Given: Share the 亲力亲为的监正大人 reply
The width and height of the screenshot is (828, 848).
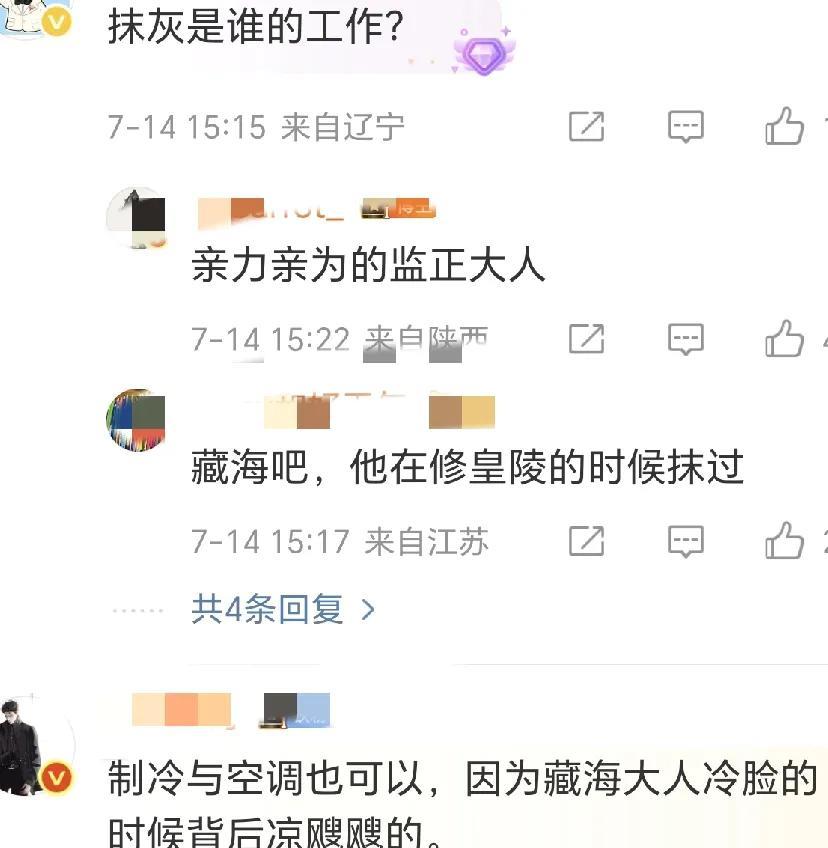Looking at the screenshot, I should coord(586,339).
